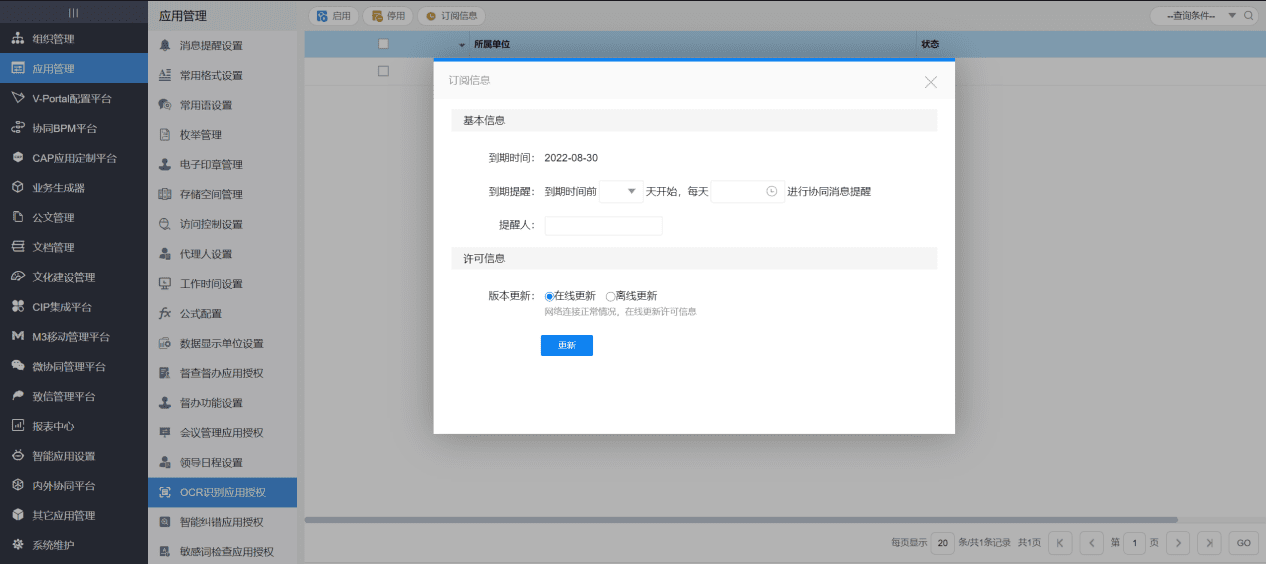Viewport: 1266px width, 564px height.
Task: Click the per-page count field showing 20
Action: tap(942, 543)
